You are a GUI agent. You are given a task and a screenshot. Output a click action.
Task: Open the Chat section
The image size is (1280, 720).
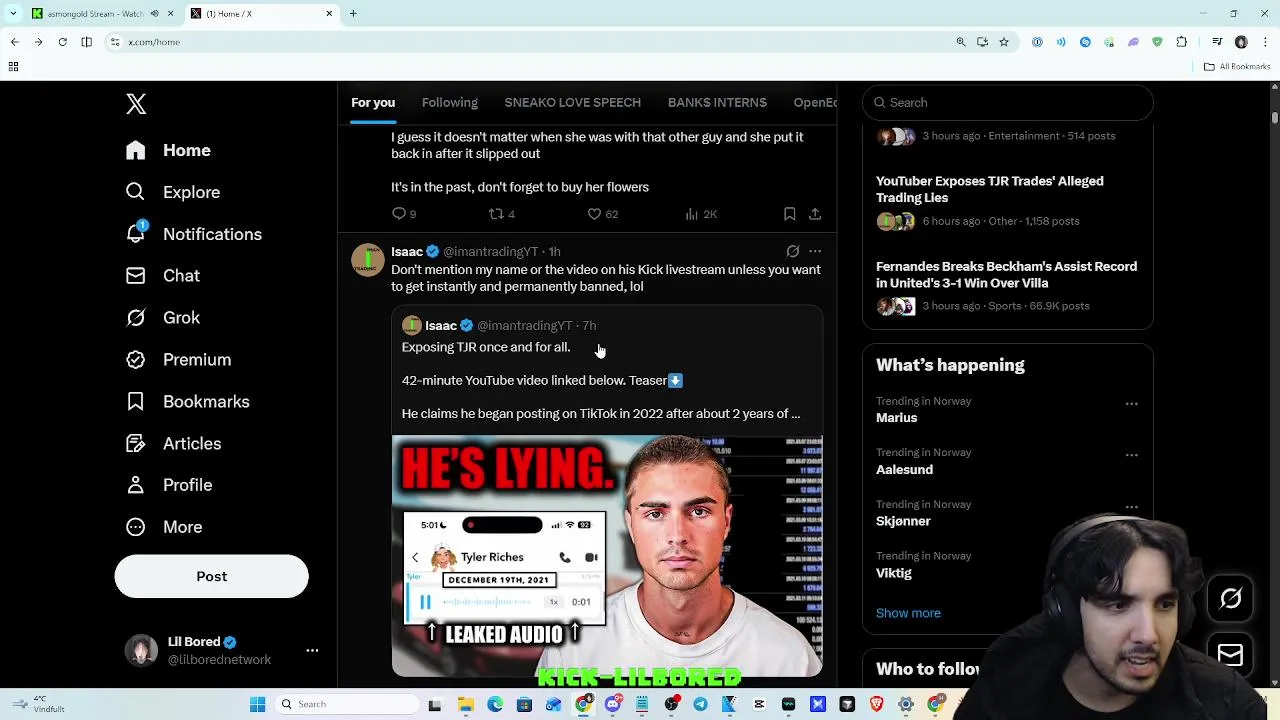tap(162, 276)
